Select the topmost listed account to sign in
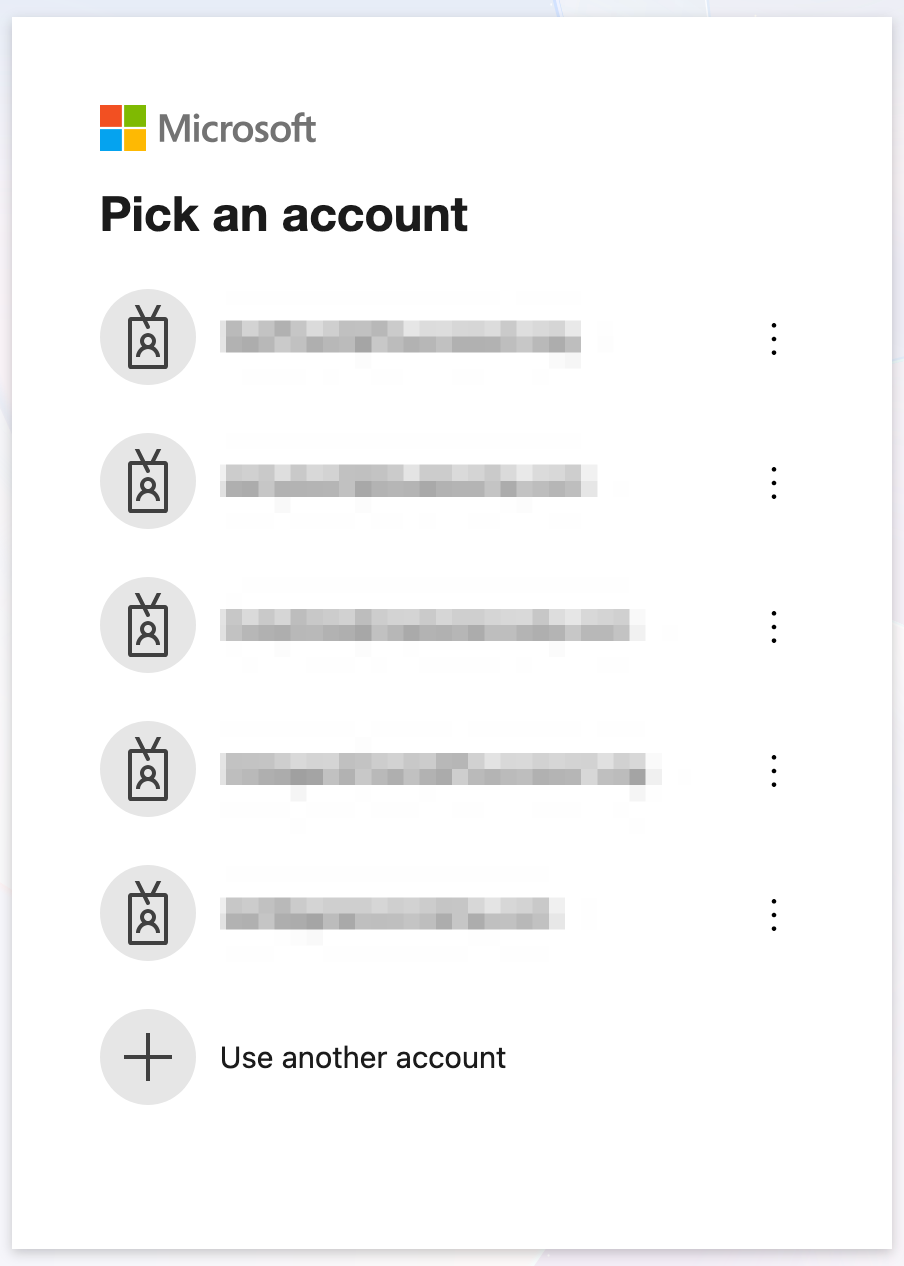Image resolution: width=904 pixels, height=1266 pixels. point(400,337)
